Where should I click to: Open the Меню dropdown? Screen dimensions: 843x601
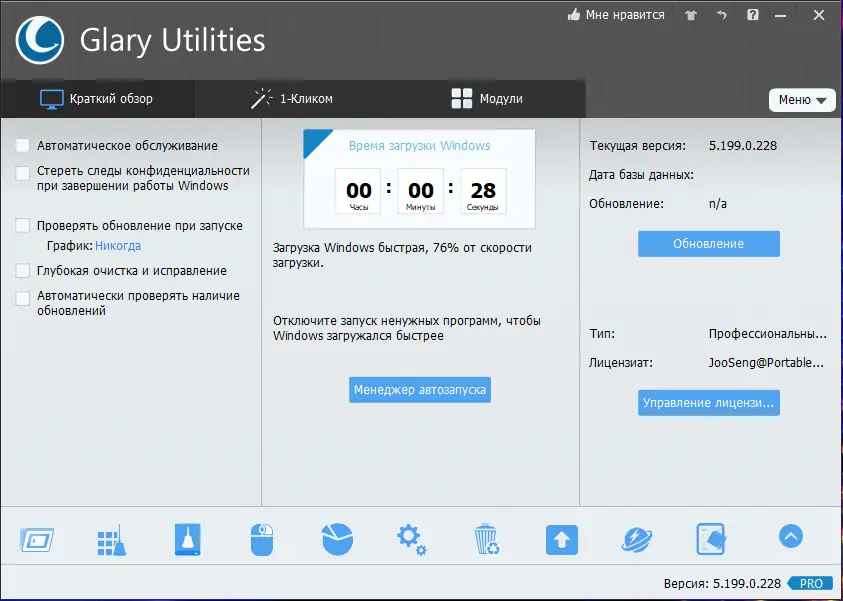[802, 100]
